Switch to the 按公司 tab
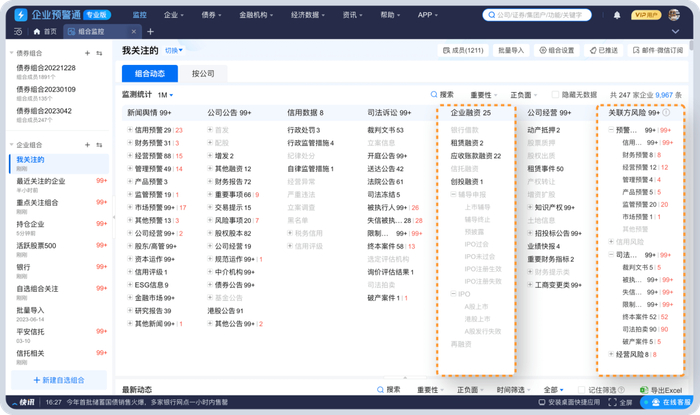Screen dimensions: 700x415 tap(203, 74)
